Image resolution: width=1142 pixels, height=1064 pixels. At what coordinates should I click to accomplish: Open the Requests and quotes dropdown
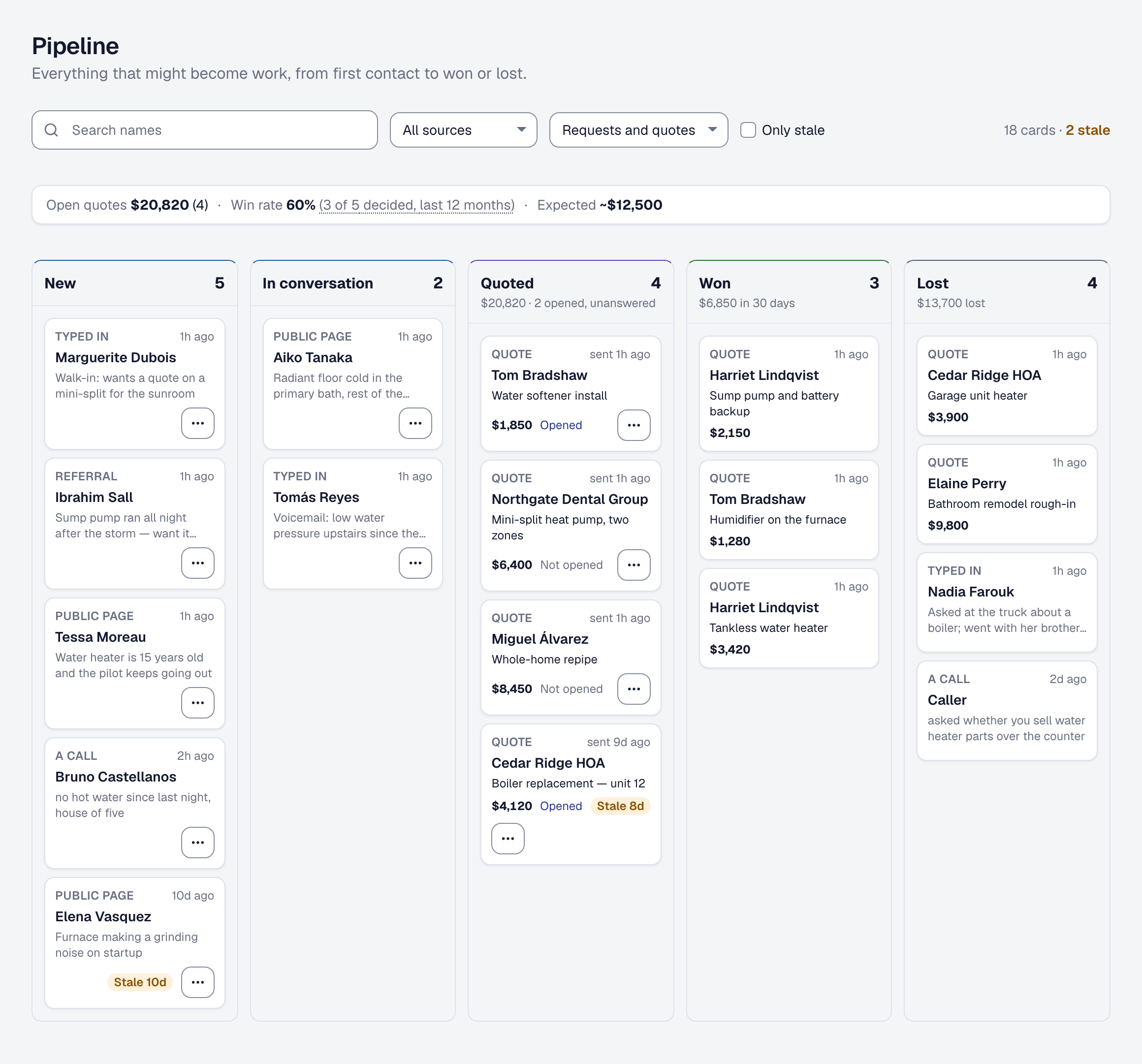coord(639,130)
